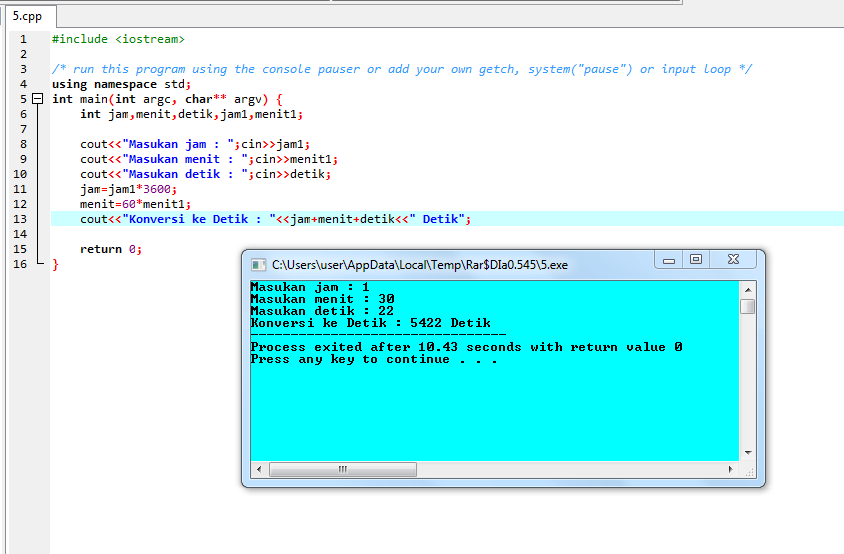The width and height of the screenshot is (844, 554).
Task: Click console output 'Masukan menit : 30'
Action: click(322, 299)
